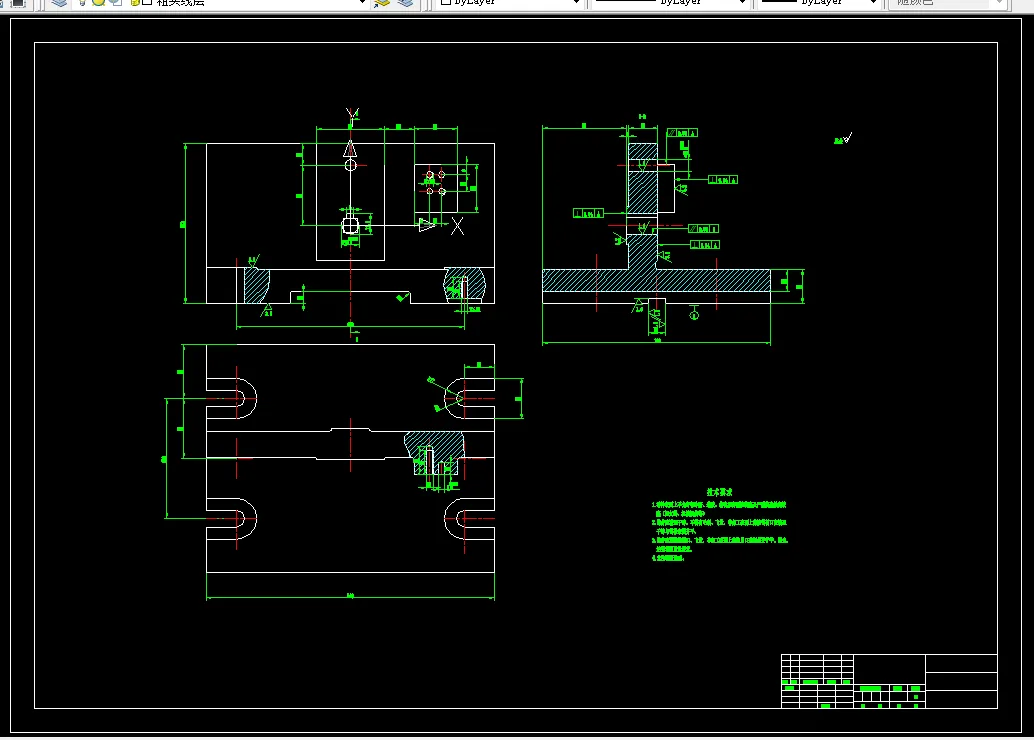The image size is (1034, 740).
Task: Select the UCS Y axis label
Action: (353, 115)
